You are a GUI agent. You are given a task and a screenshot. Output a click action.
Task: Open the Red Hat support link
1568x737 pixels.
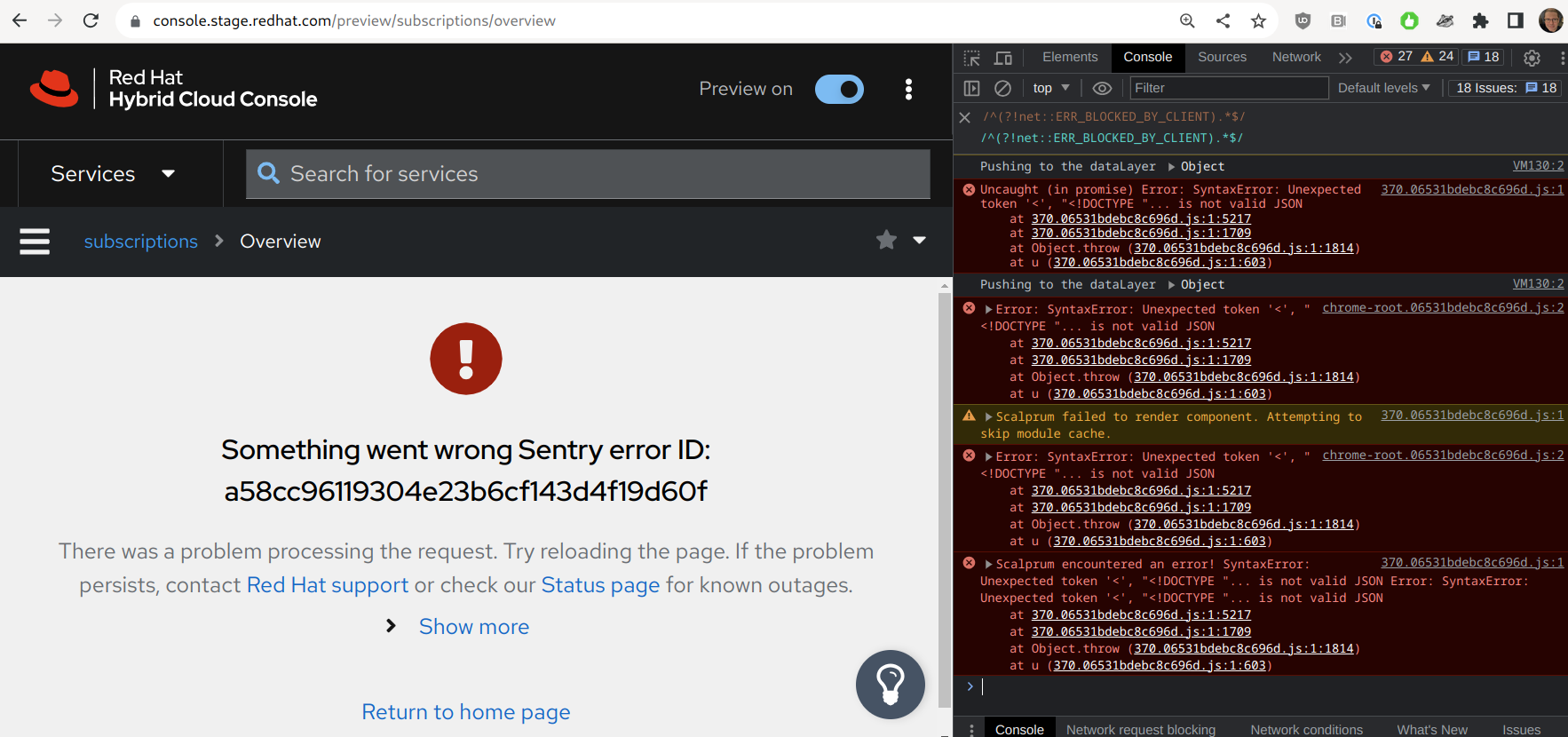[x=328, y=585]
